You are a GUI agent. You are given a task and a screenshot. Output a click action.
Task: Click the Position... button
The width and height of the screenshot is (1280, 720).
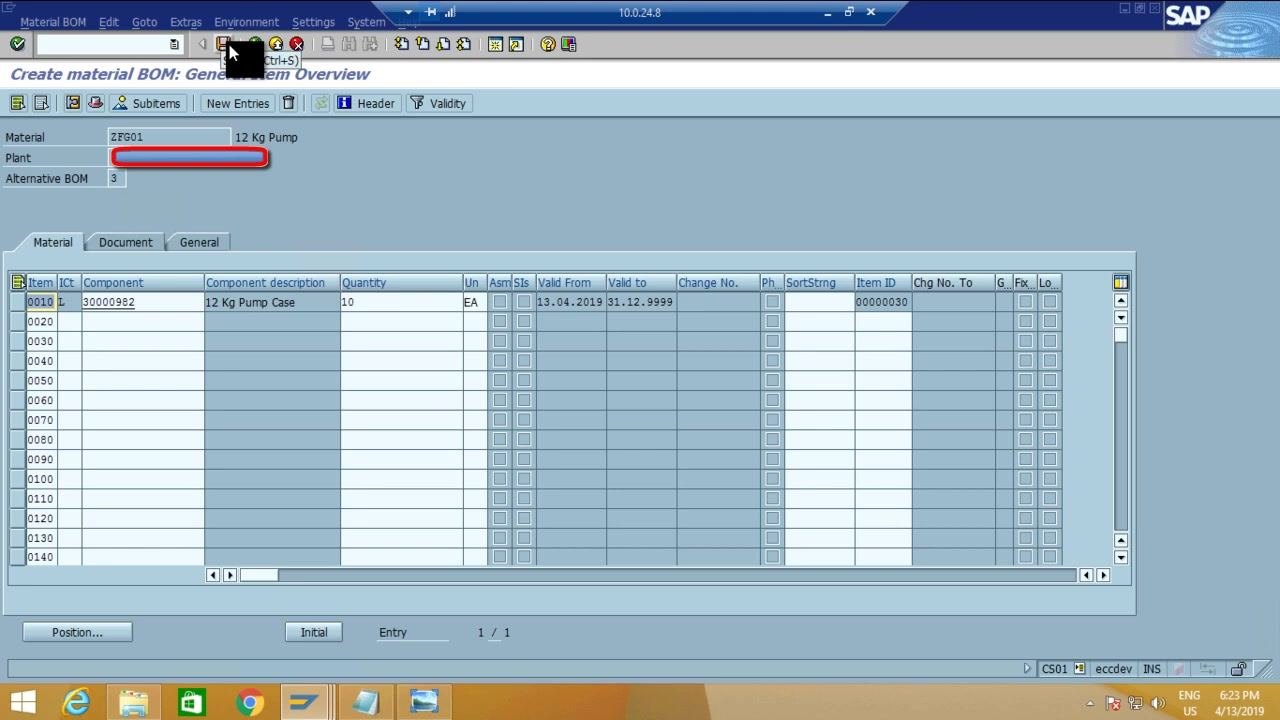pos(77,632)
